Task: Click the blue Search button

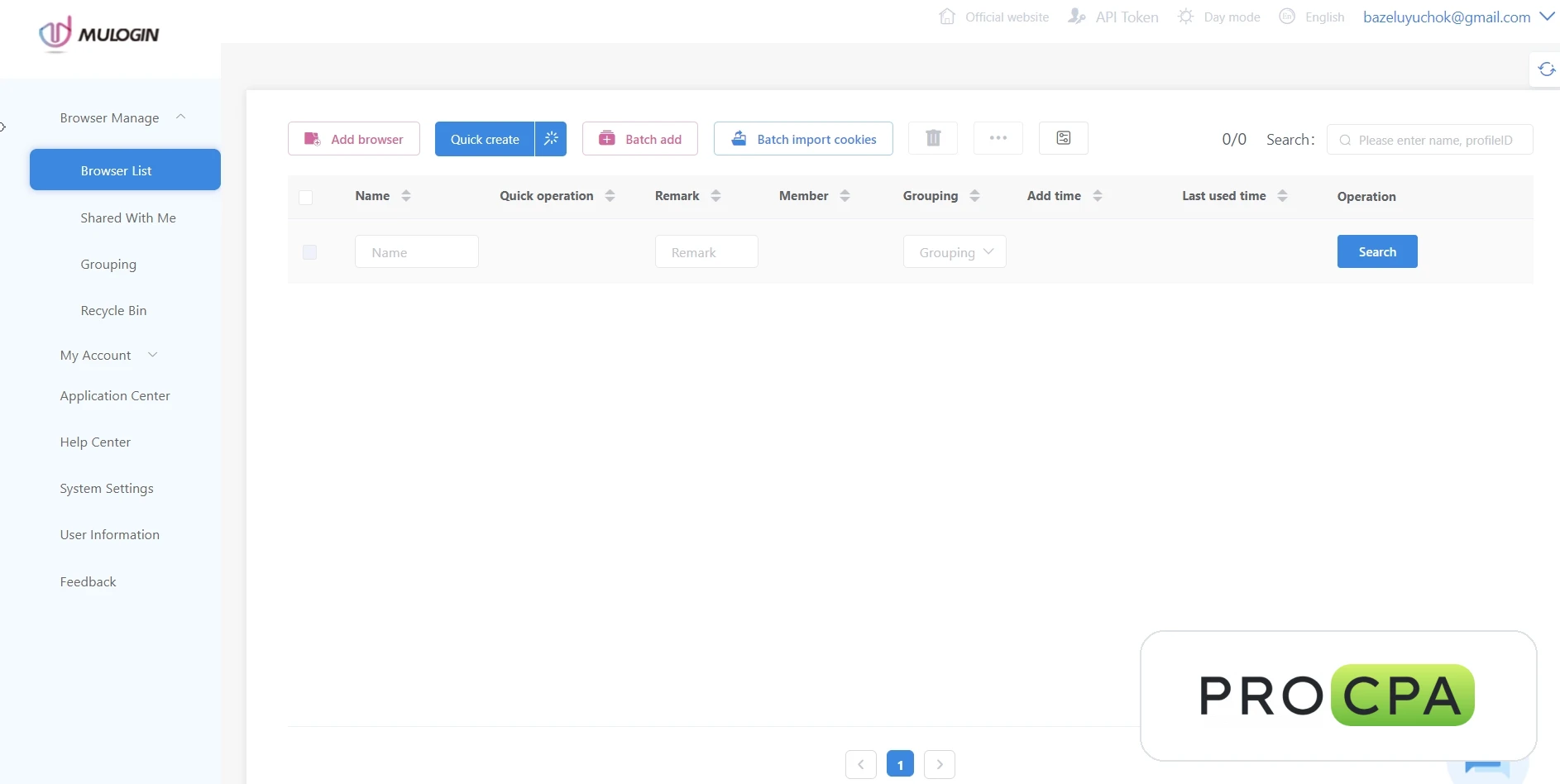Action: (1377, 251)
